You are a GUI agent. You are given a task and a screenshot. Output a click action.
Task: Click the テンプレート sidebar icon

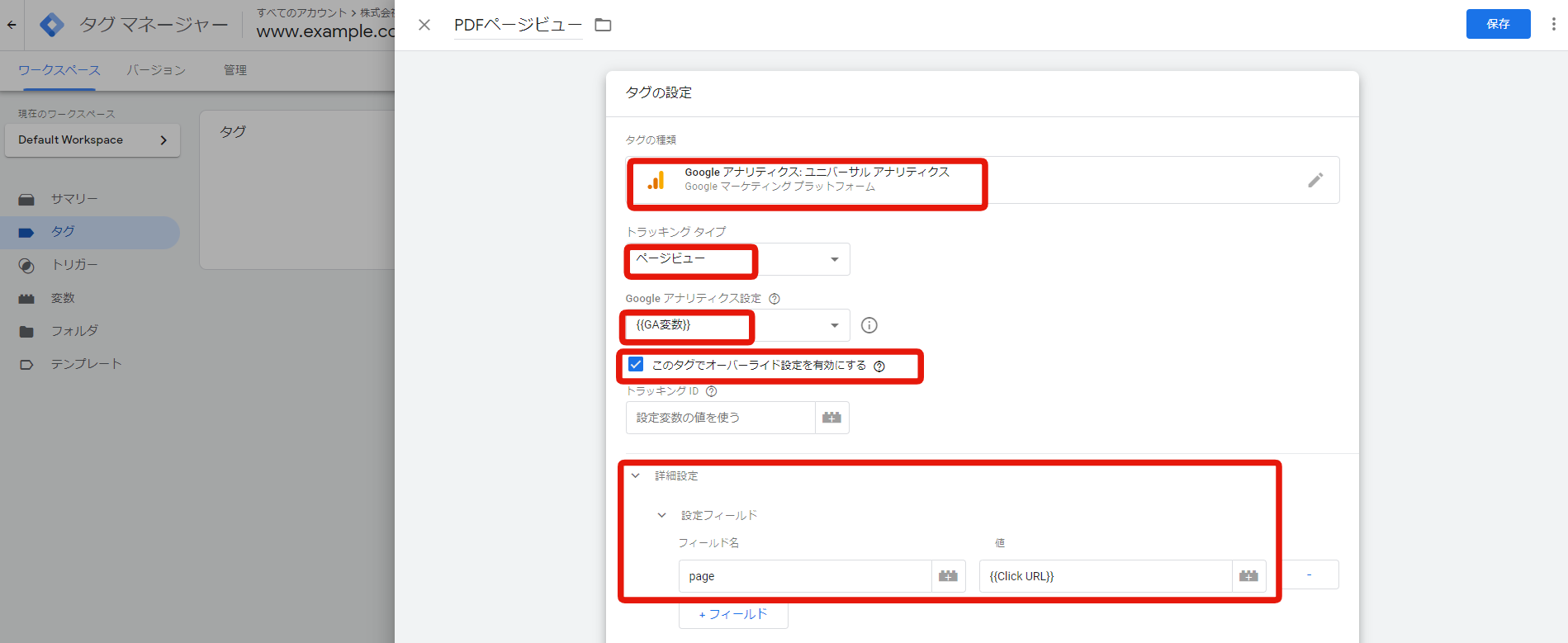26,364
